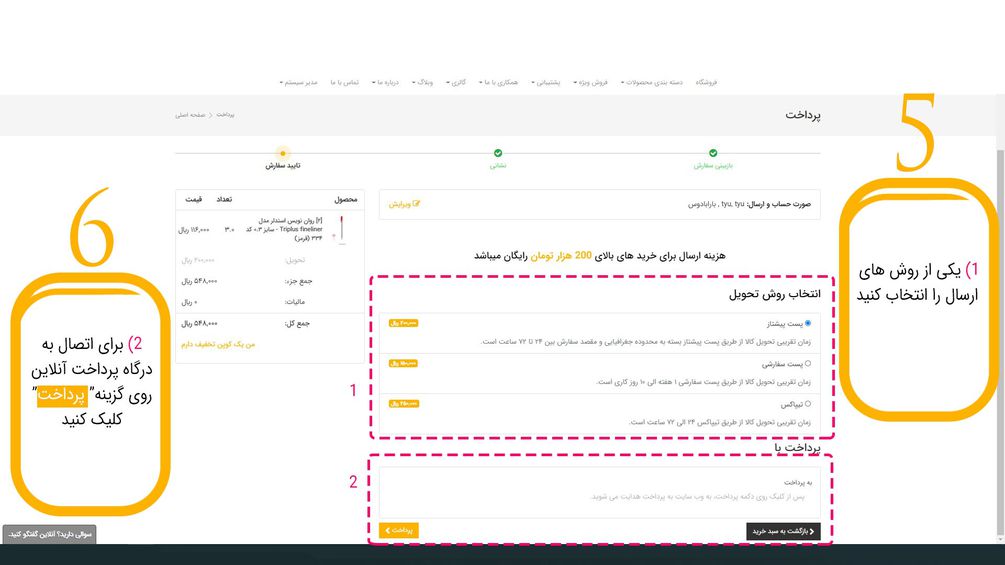Open the discount coupon link من یک کوپن تخفیف دارم
The width and height of the screenshot is (1005, 565).
point(218,345)
